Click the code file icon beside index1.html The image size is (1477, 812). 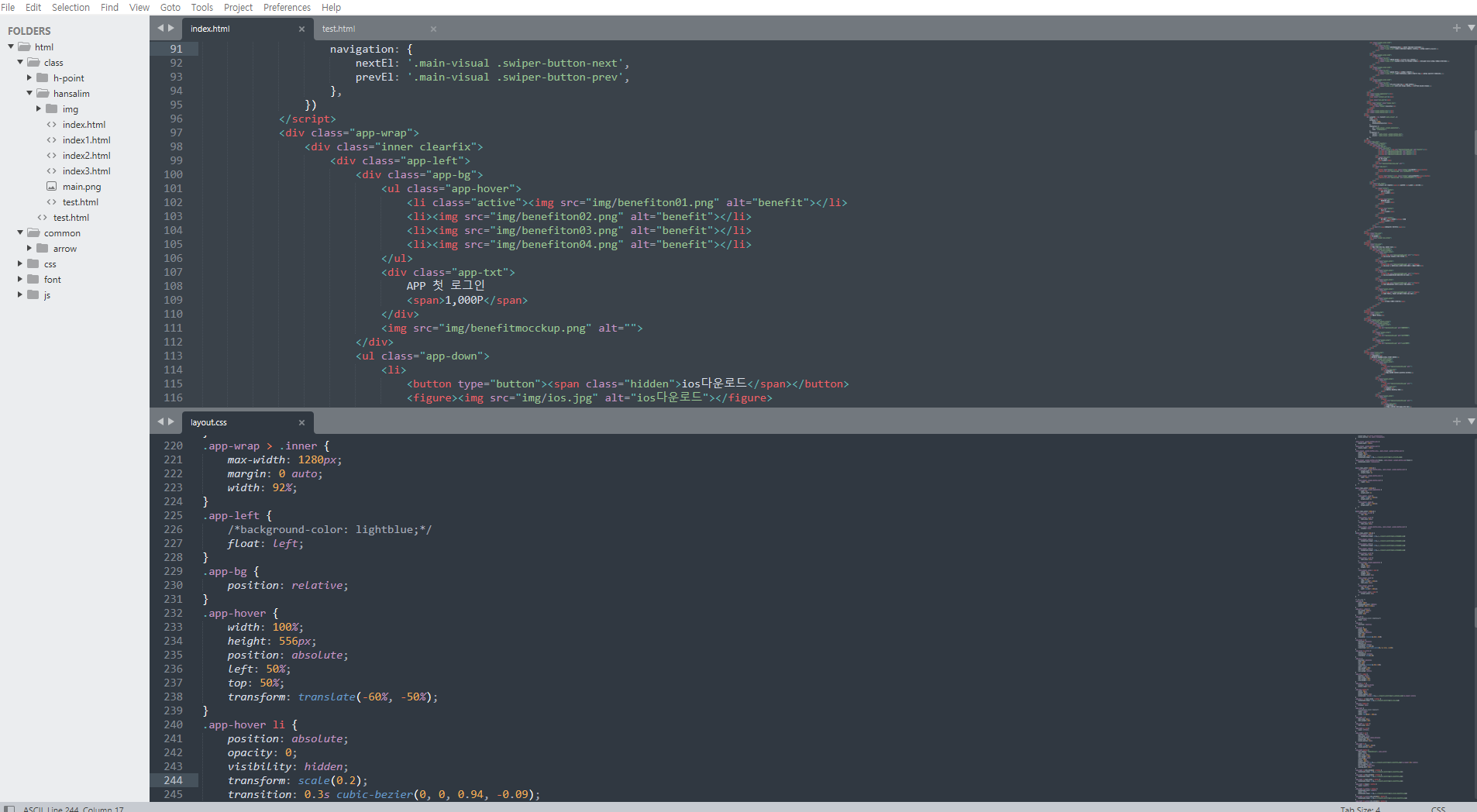(51, 139)
